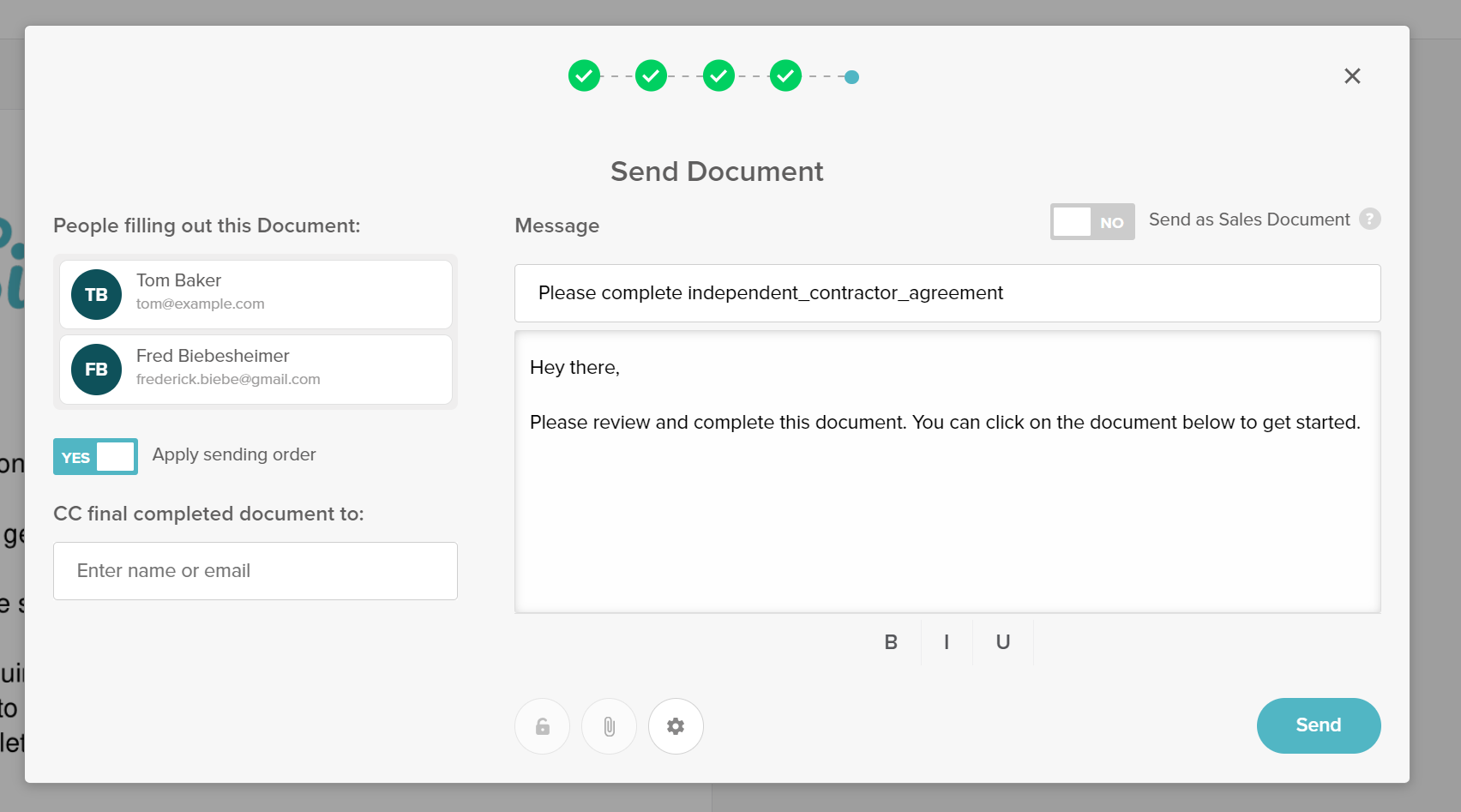Click the Send button
The width and height of the screenshot is (1461, 812).
click(1318, 725)
